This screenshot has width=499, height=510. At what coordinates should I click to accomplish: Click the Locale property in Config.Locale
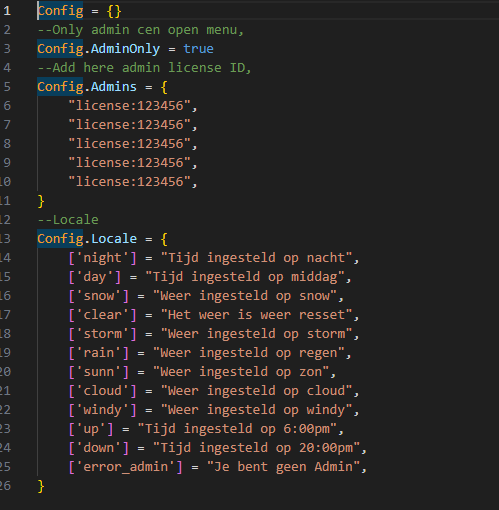coord(114,239)
